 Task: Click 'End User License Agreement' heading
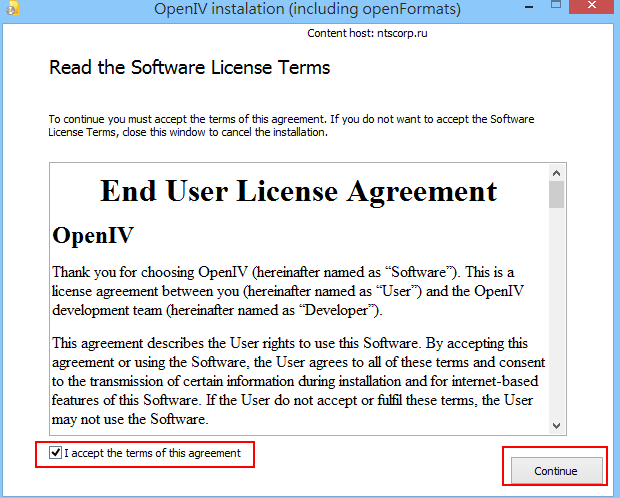299,191
